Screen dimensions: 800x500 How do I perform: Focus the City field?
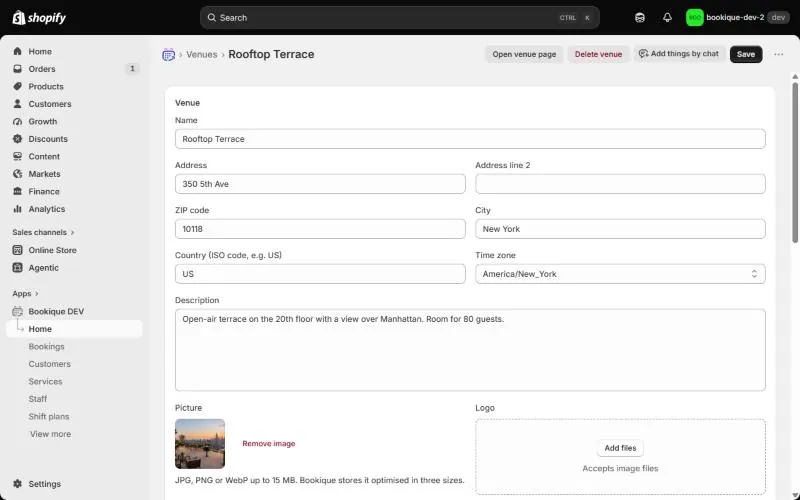coord(620,229)
